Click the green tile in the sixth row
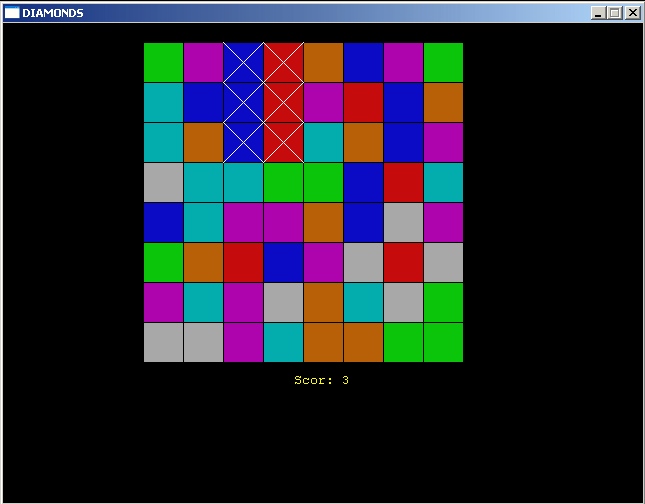This screenshot has height=504, width=645. click(163, 262)
